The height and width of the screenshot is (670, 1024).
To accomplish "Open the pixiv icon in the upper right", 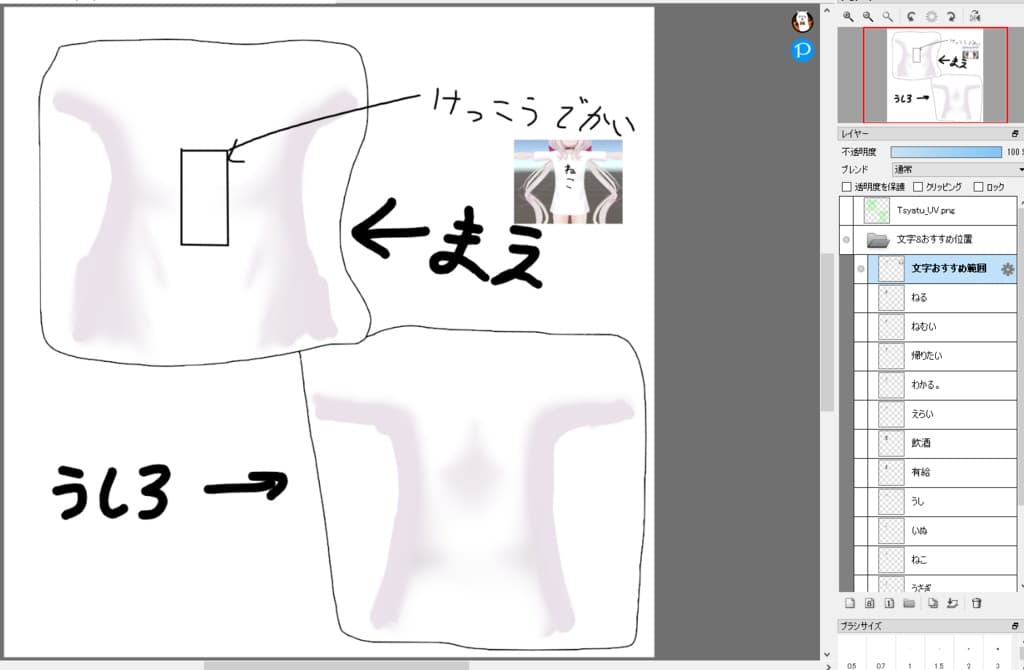I will click(x=800, y=49).
